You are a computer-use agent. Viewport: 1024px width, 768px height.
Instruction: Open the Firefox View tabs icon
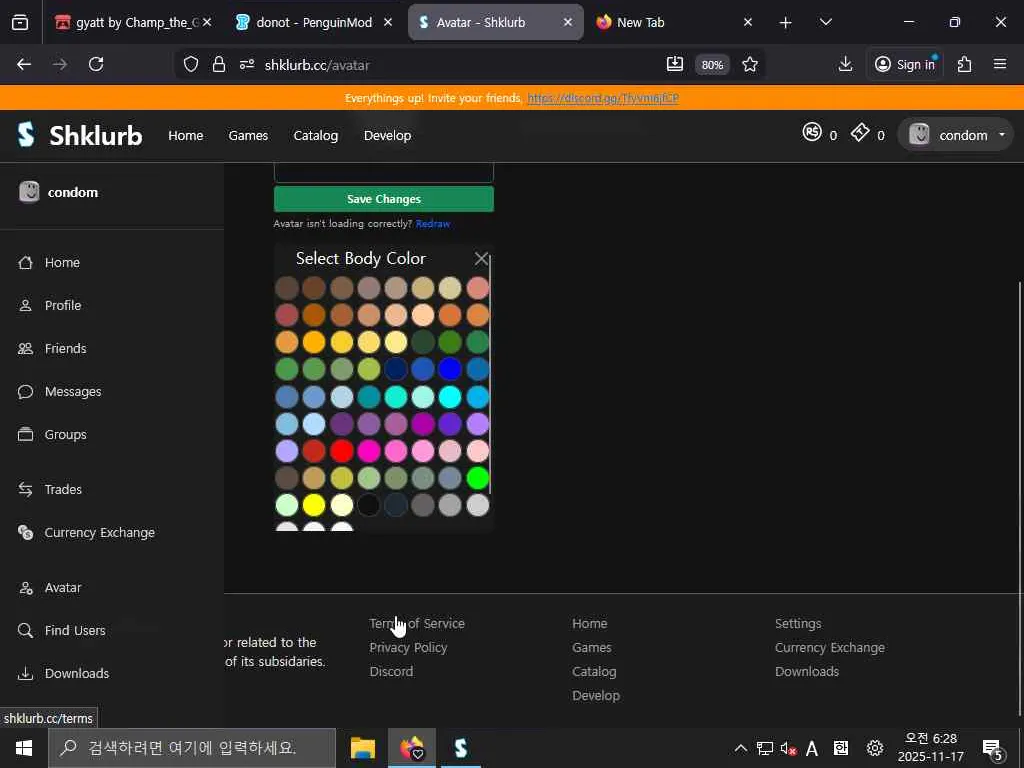(20, 22)
